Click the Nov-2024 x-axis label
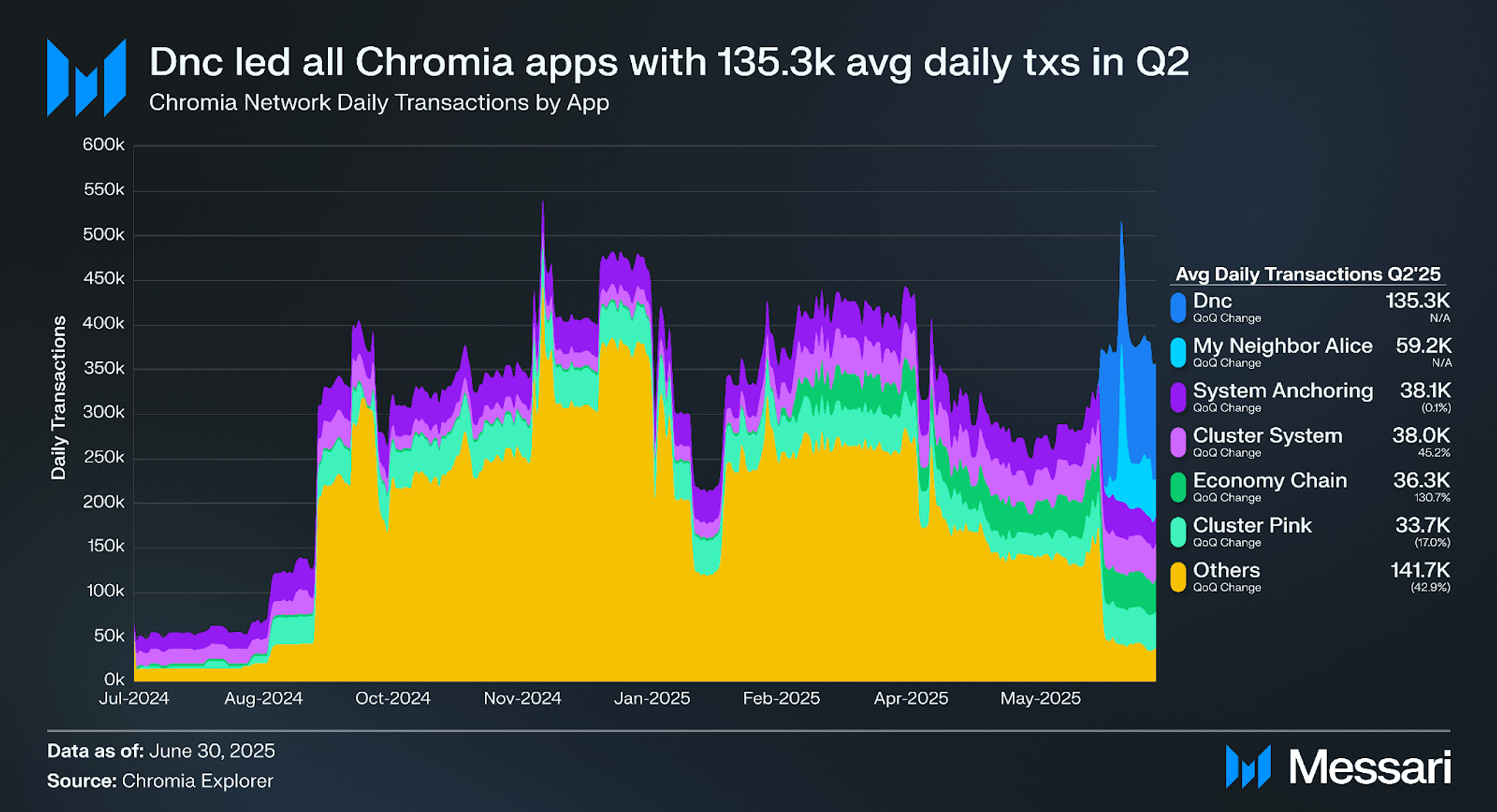 (x=522, y=698)
